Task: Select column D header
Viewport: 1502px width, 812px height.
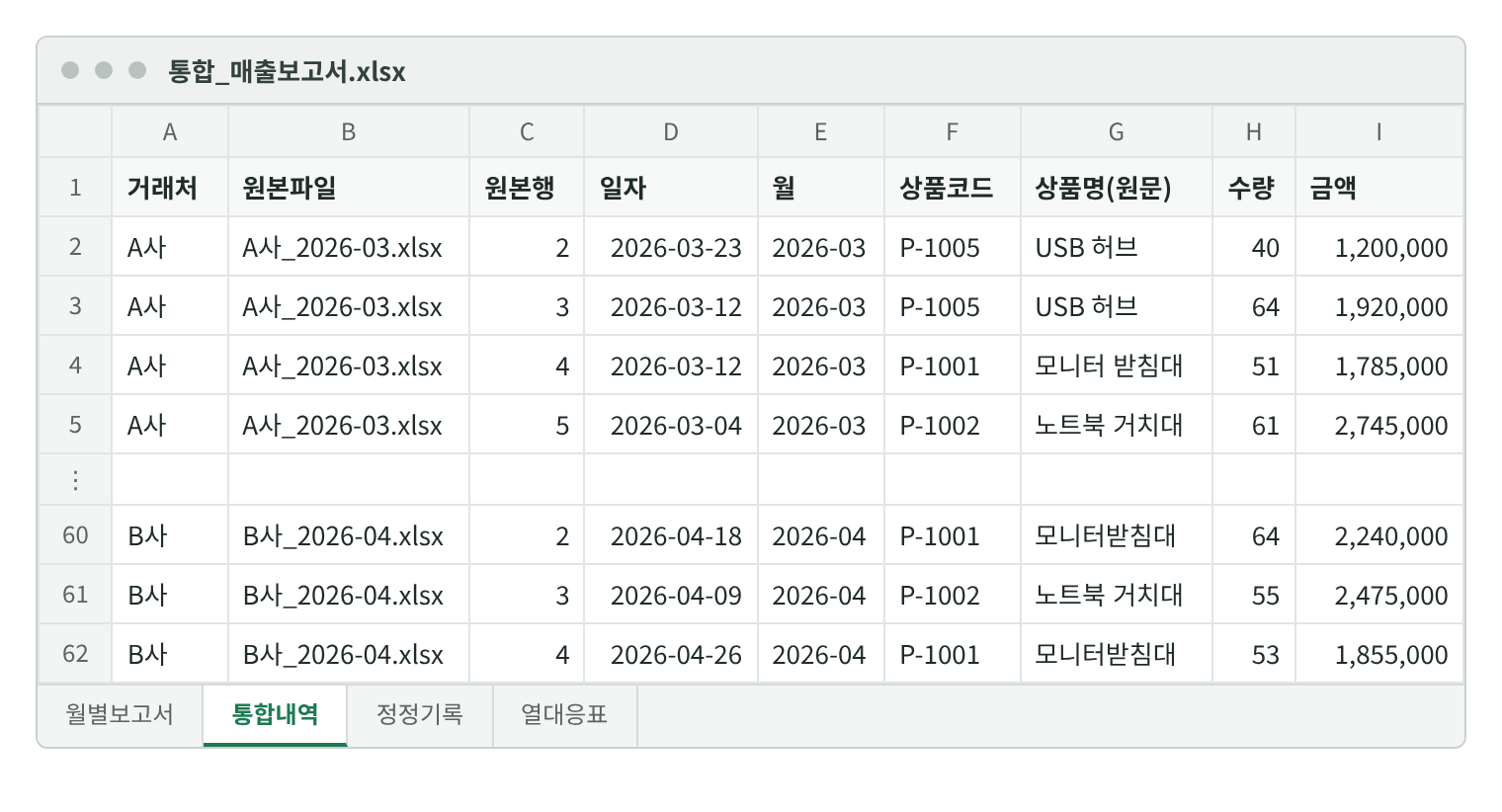Action: click(x=671, y=132)
